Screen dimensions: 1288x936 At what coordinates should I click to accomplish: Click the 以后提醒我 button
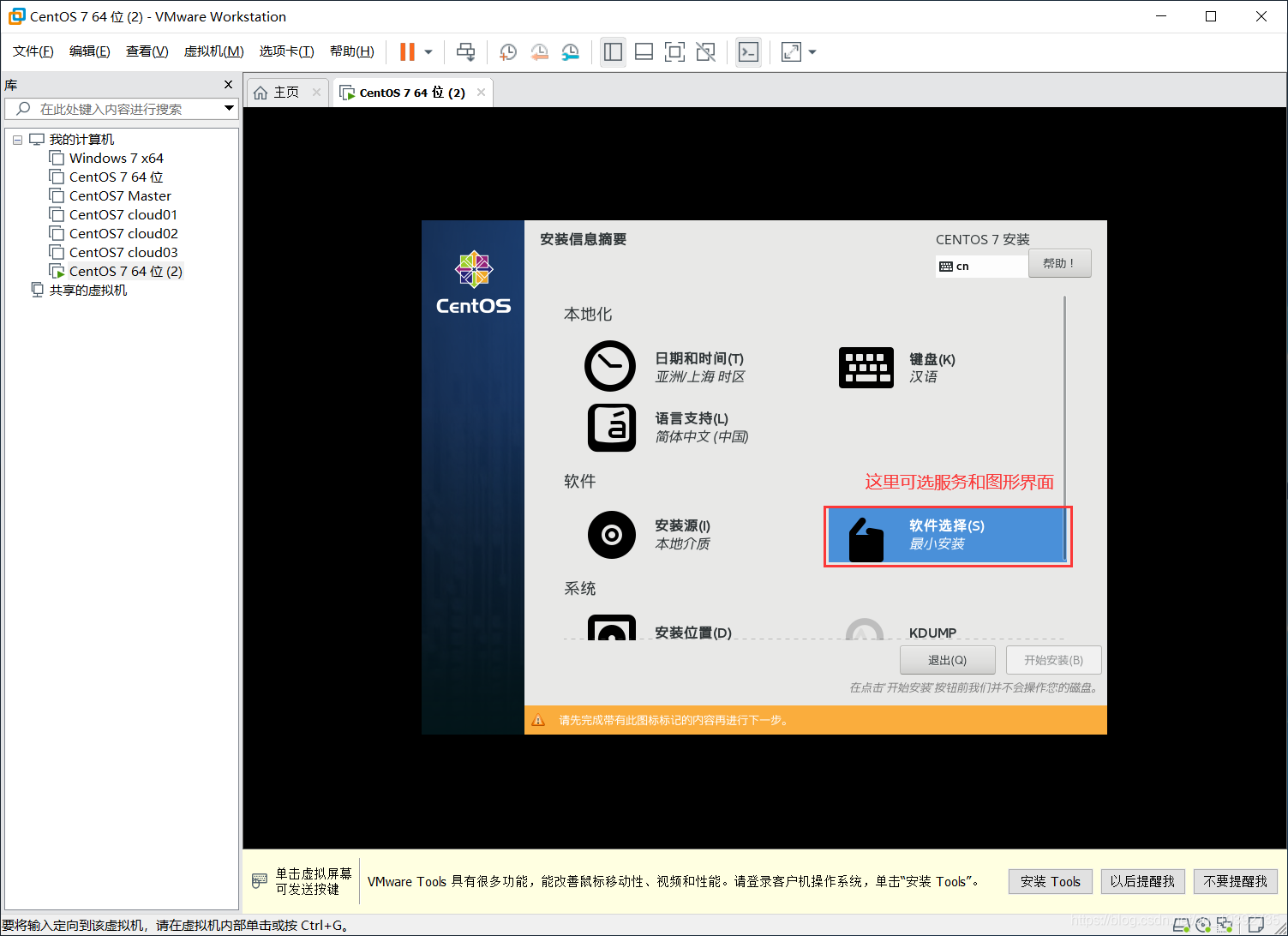point(1142,881)
